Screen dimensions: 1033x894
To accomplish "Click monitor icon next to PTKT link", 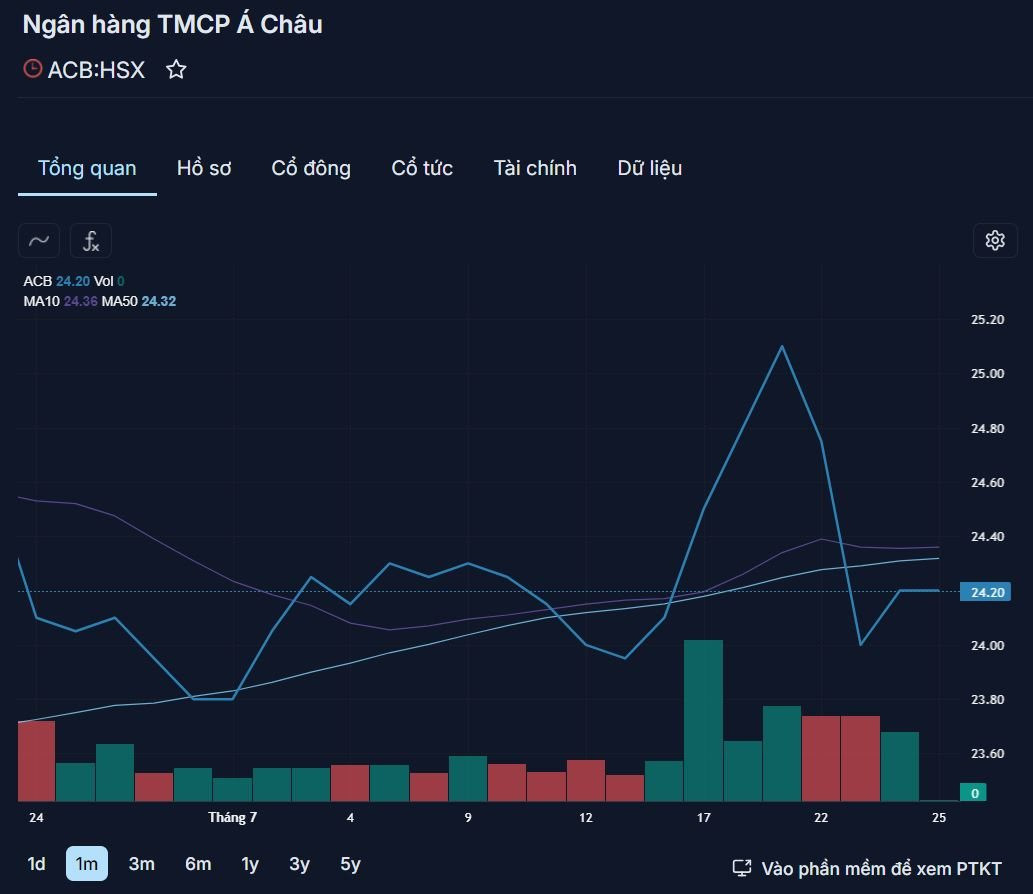I will 742,868.
